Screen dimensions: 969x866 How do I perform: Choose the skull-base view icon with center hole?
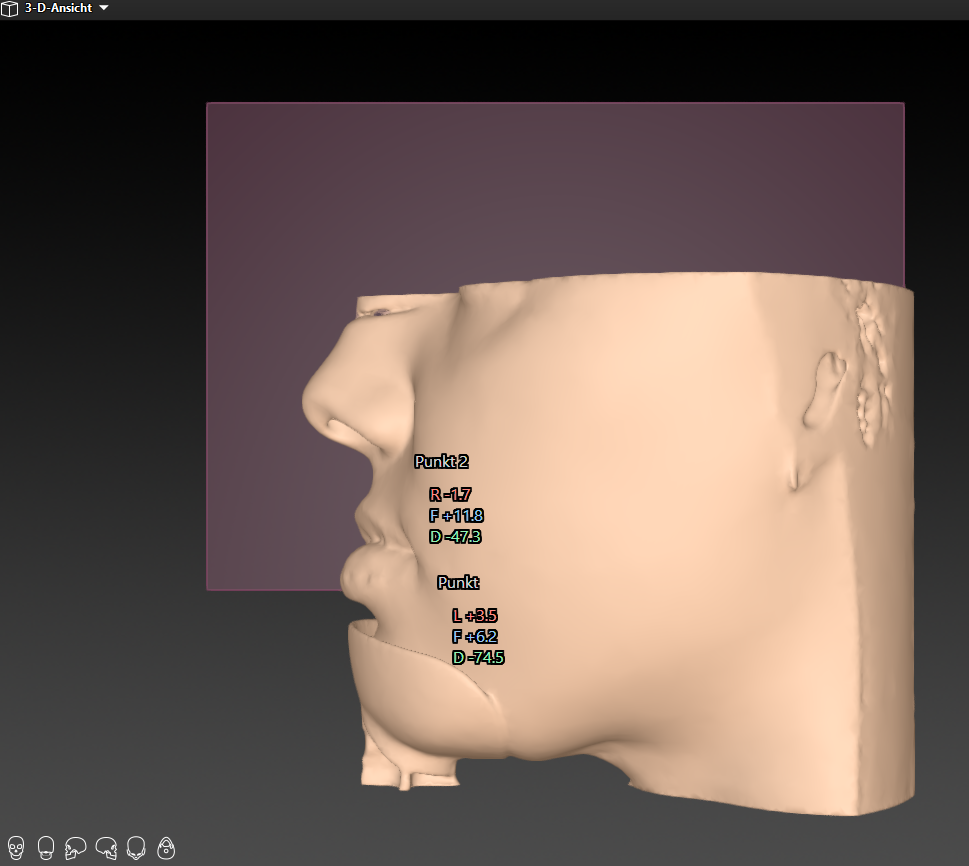(167, 848)
